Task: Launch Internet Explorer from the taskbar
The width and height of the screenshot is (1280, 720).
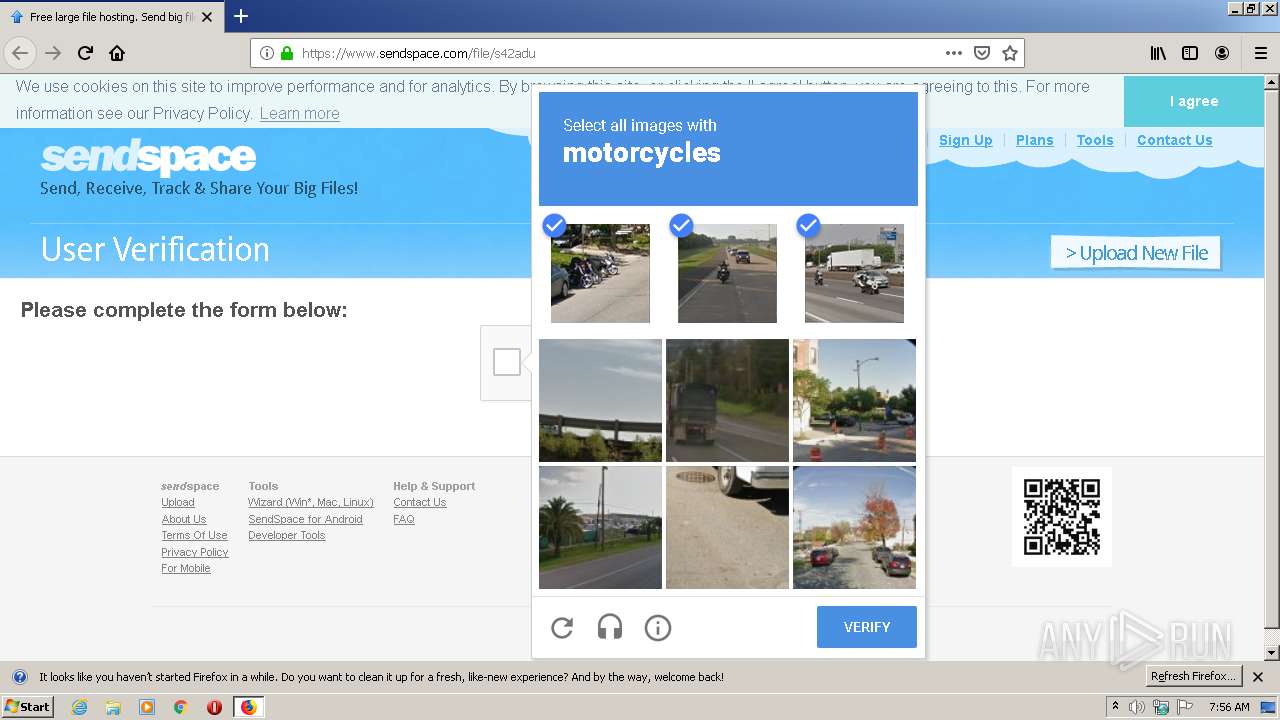Action: (79, 707)
